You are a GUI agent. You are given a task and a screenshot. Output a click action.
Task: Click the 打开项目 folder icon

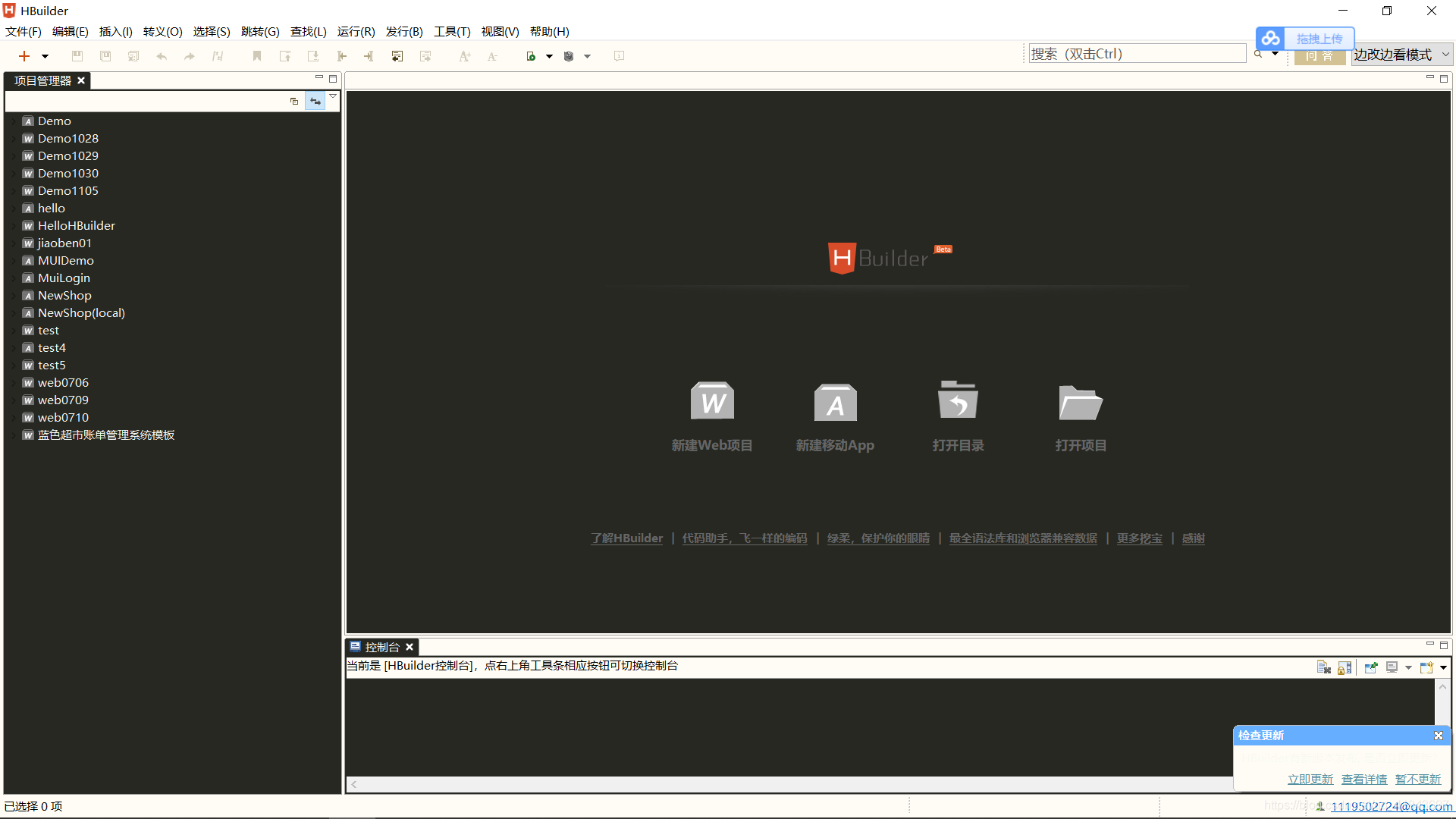pos(1081,402)
